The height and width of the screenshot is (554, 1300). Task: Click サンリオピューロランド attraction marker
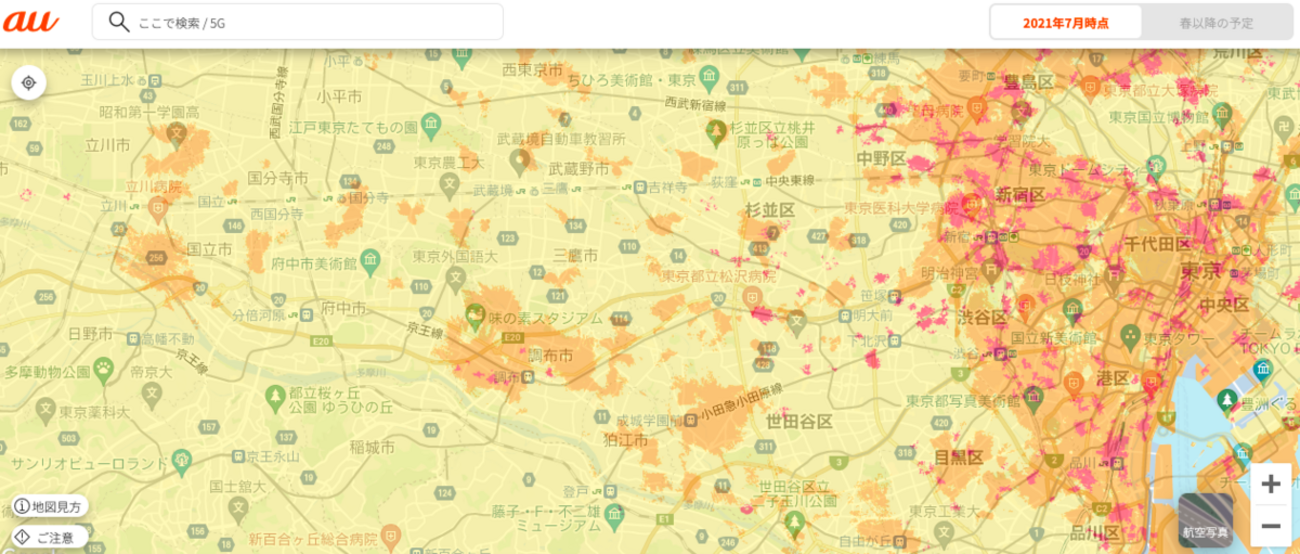(x=181, y=461)
